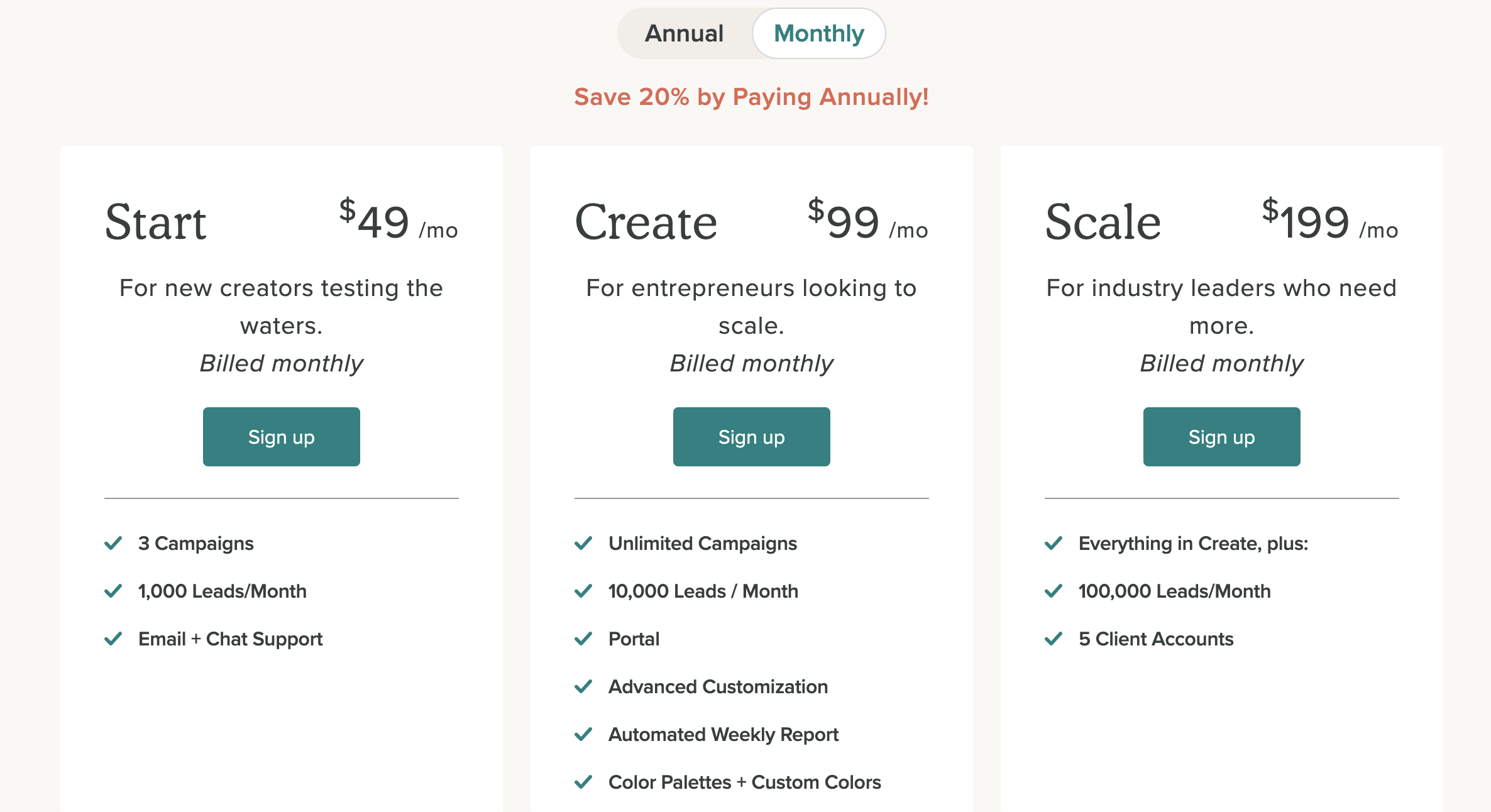Click the checkmark next to 100,000 Leads/Month
The width and height of the screenshot is (1491, 812).
pyautogui.click(x=1054, y=591)
